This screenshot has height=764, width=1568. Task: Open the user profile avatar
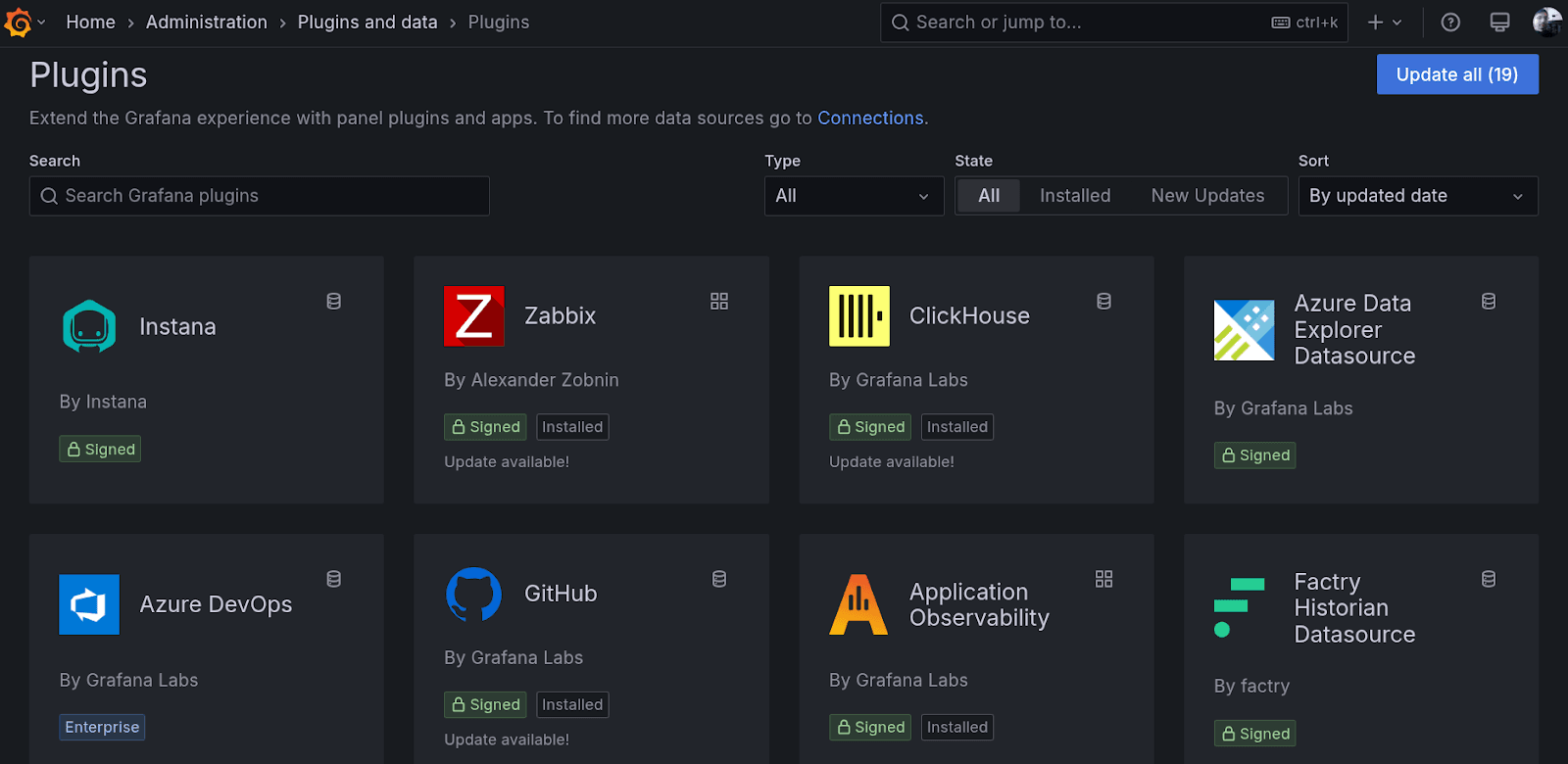click(x=1547, y=22)
